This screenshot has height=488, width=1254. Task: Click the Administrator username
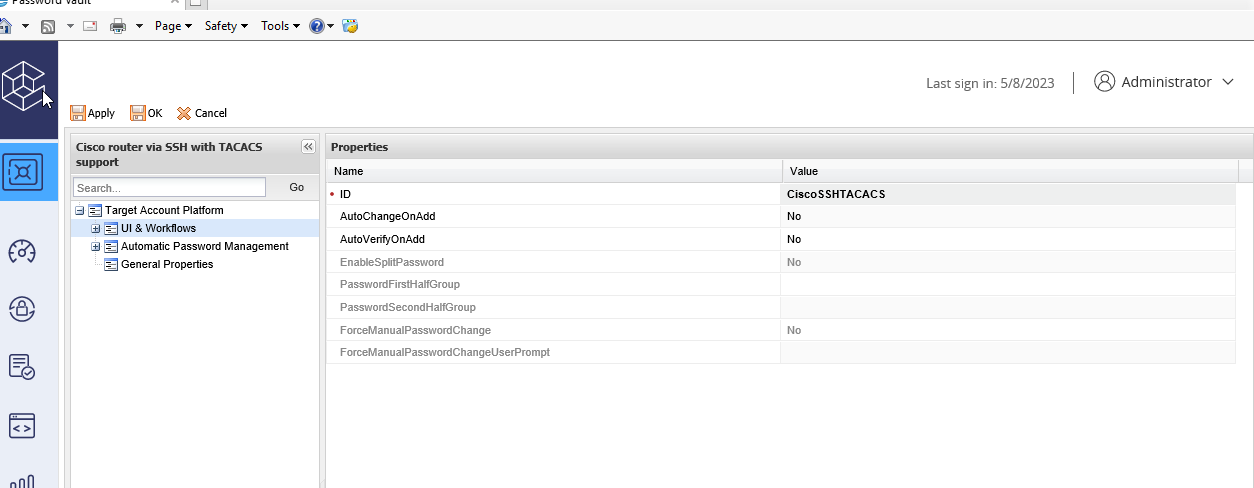(x=1167, y=82)
